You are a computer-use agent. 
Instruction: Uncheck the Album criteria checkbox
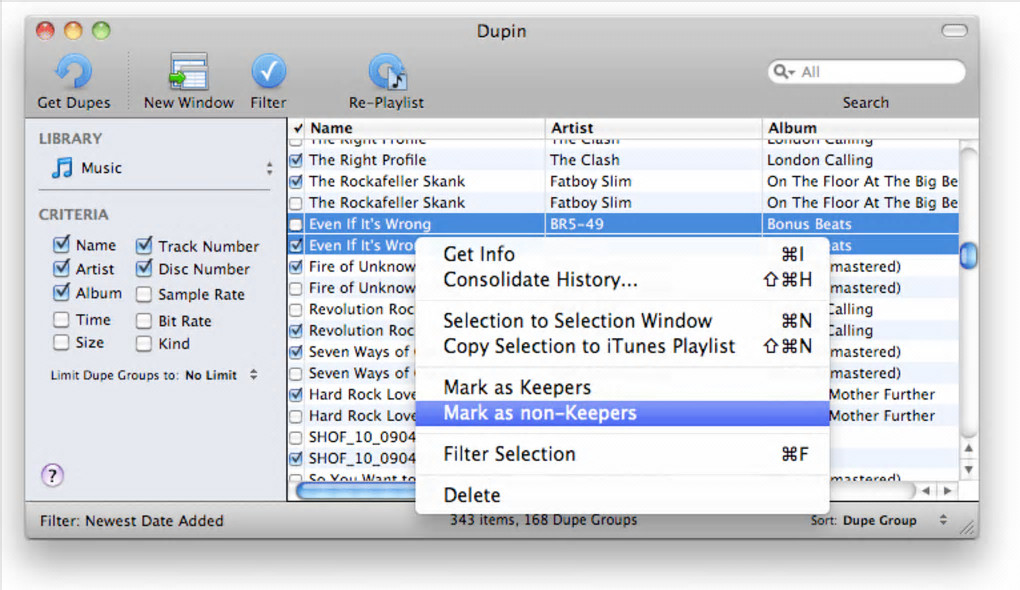[61, 293]
